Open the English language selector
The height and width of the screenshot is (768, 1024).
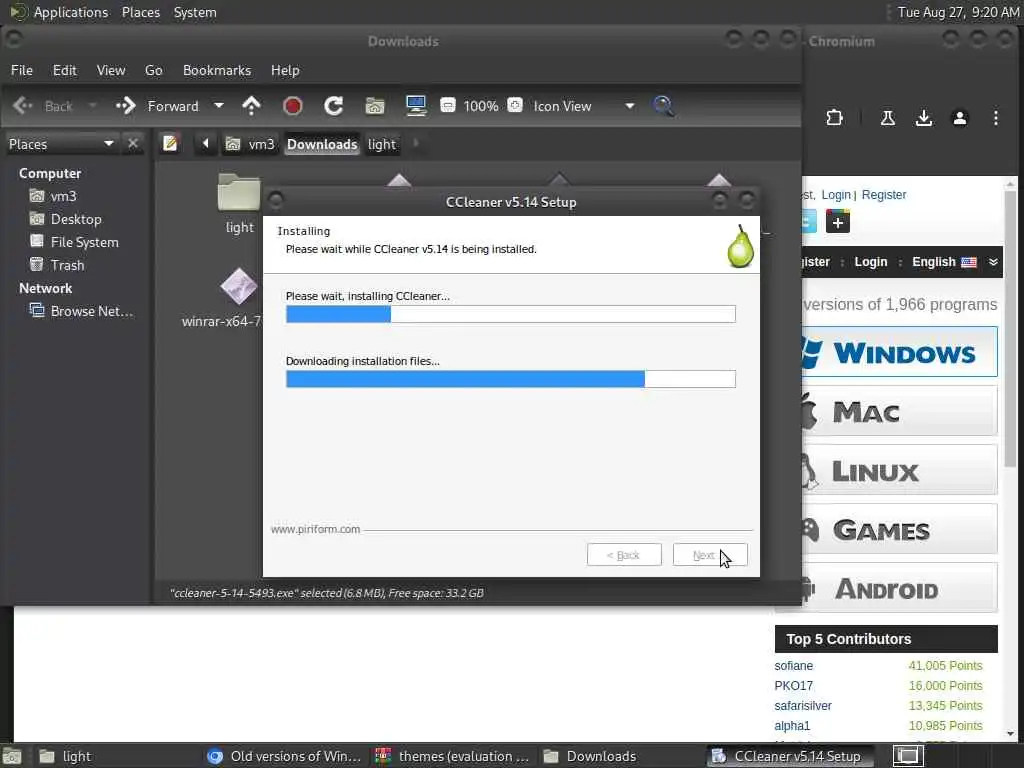[x=944, y=262]
